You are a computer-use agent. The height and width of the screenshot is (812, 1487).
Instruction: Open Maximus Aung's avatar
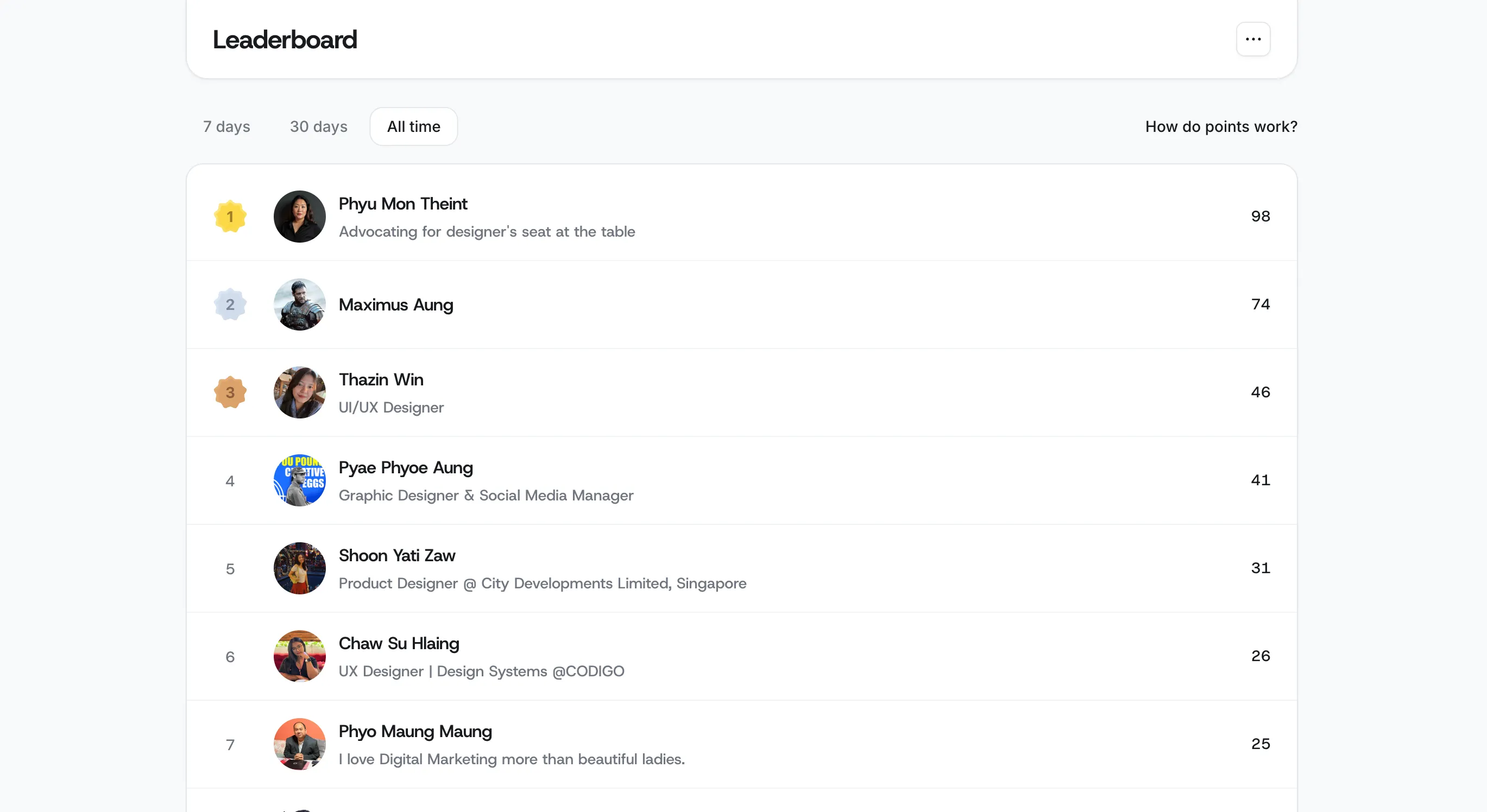(x=300, y=304)
